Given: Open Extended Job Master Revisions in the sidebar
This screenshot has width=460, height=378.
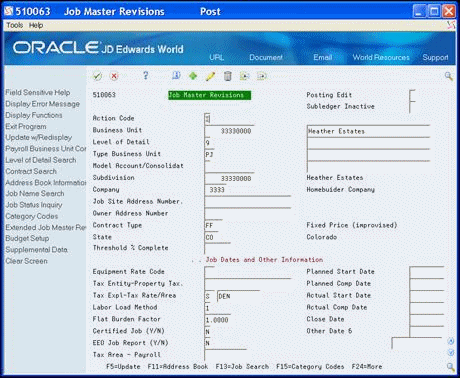Looking at the screenshot, I should [x=46, y=227].
